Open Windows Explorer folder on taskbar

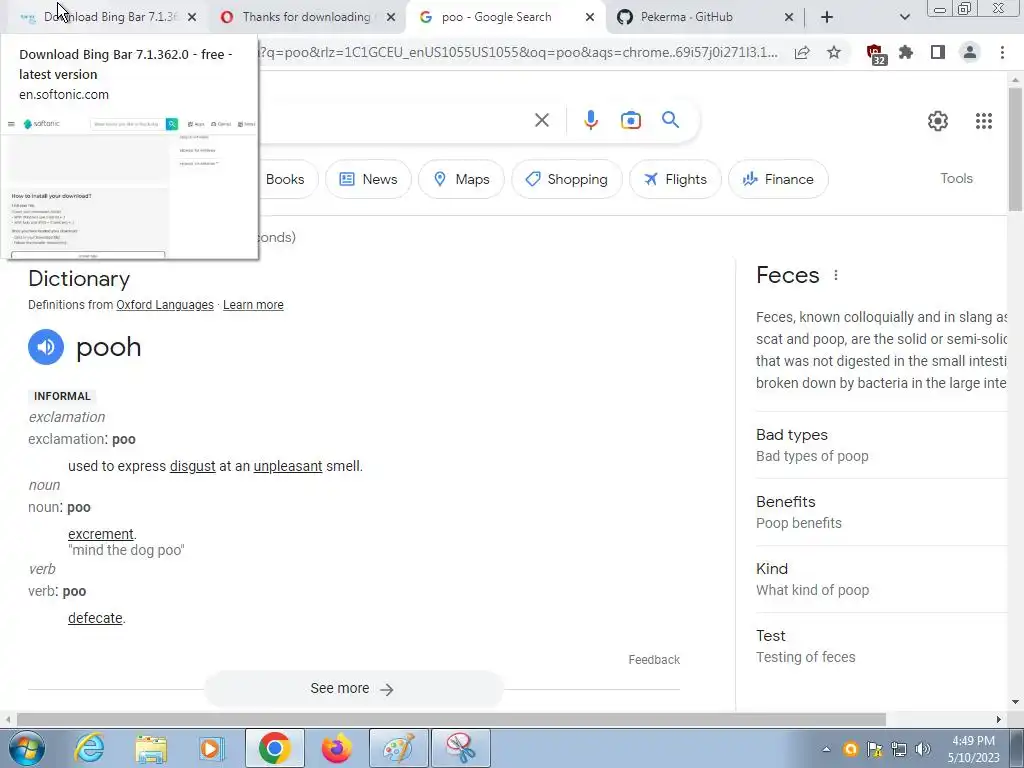click(151, 748)
